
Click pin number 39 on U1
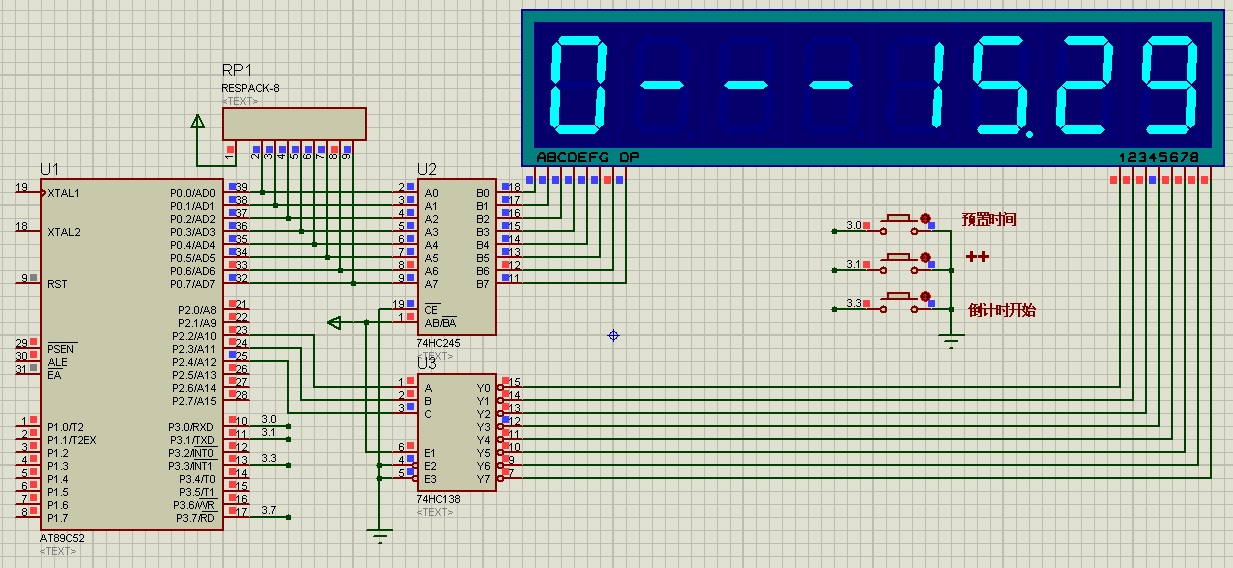(x=241, y=187)
